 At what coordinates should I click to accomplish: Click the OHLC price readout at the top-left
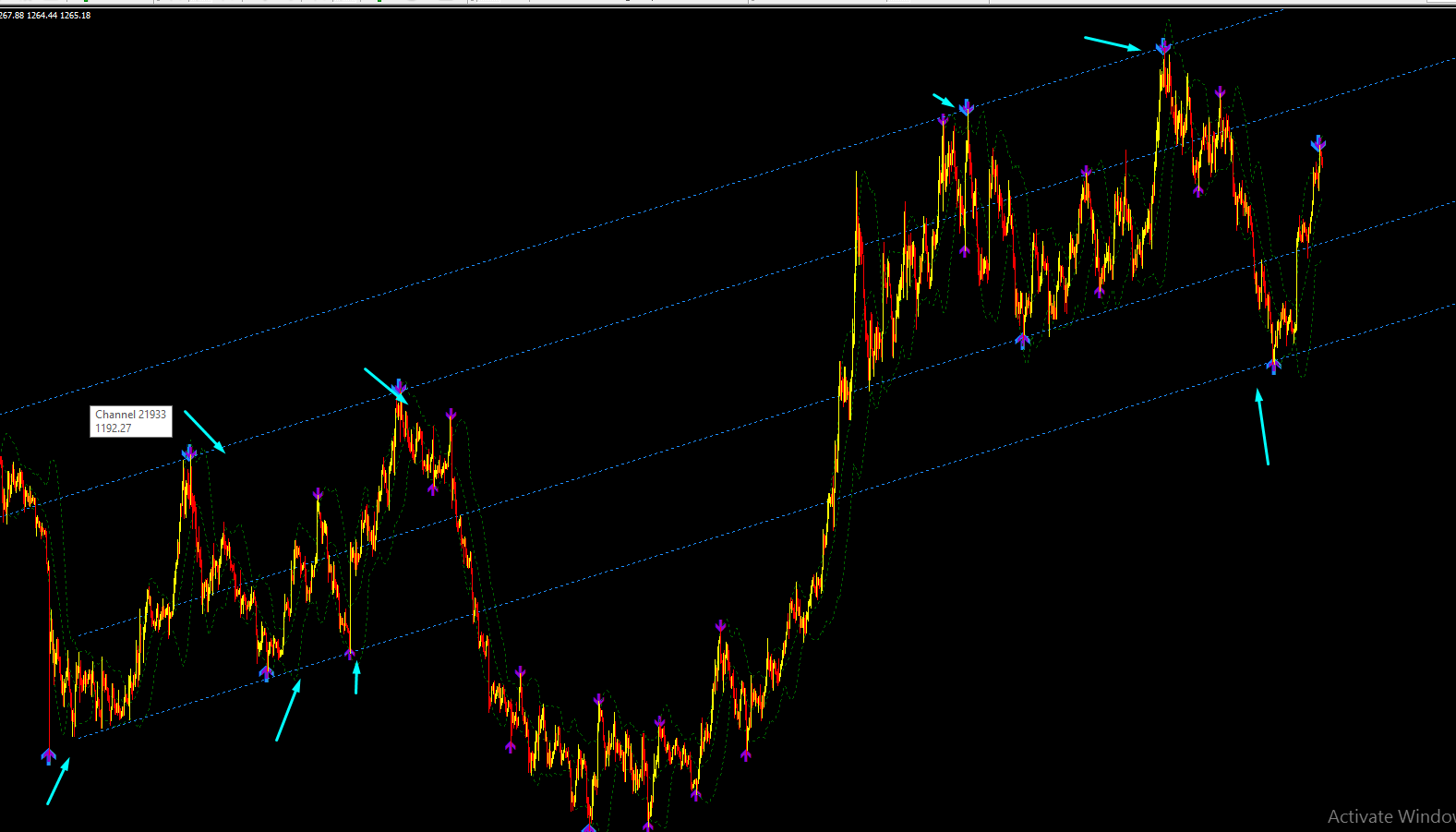45,15
